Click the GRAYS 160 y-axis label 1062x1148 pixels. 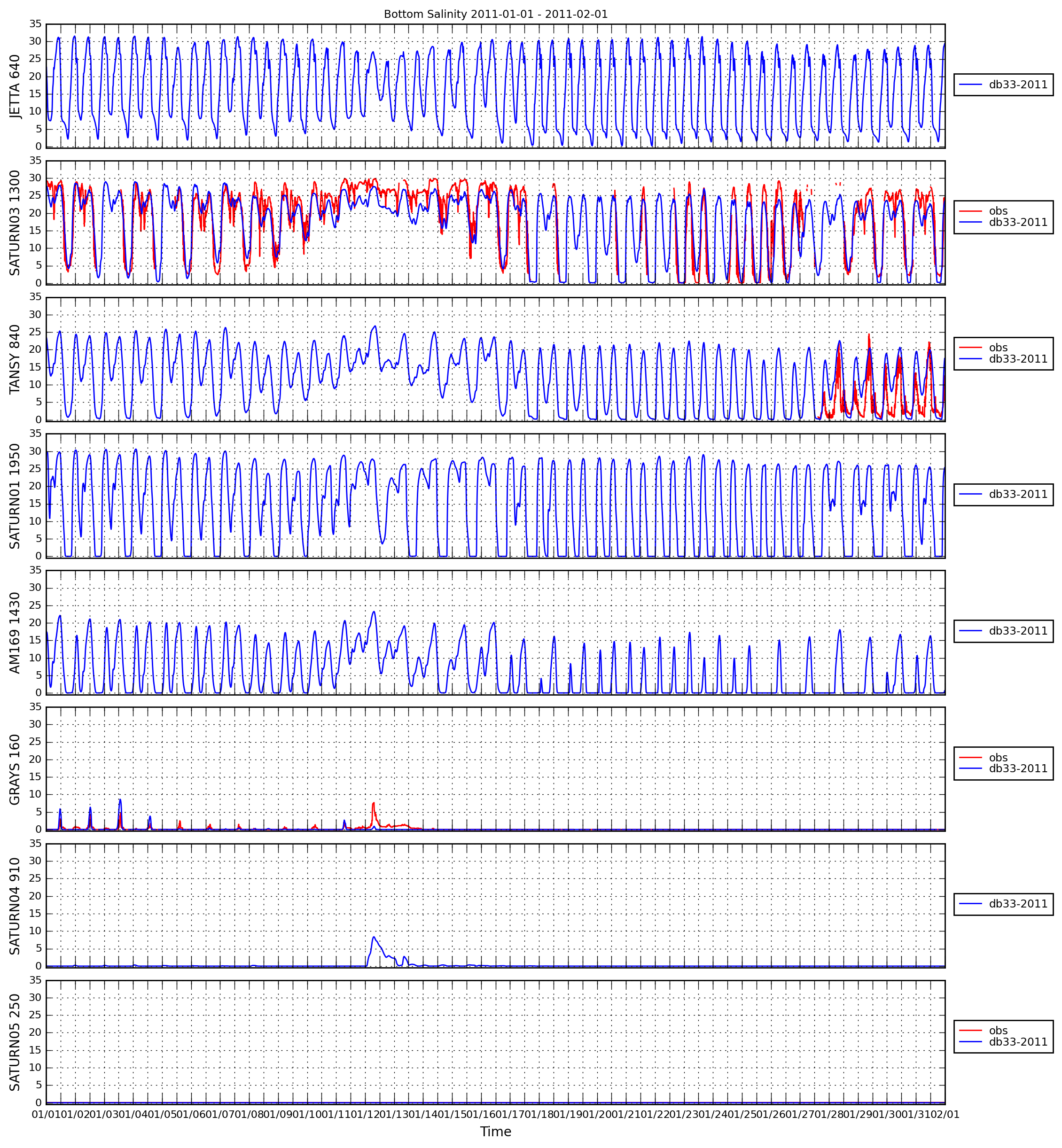15,769
